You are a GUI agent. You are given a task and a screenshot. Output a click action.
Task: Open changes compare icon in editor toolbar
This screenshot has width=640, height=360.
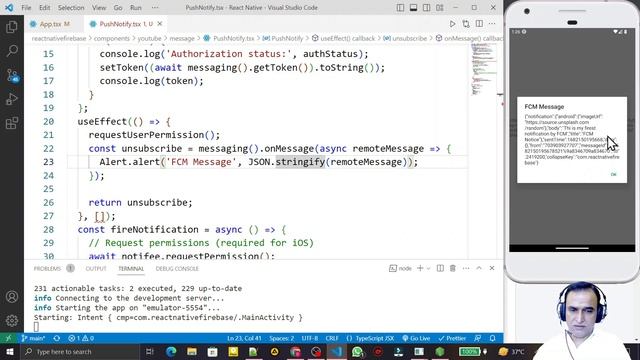[x=466, y=24]
